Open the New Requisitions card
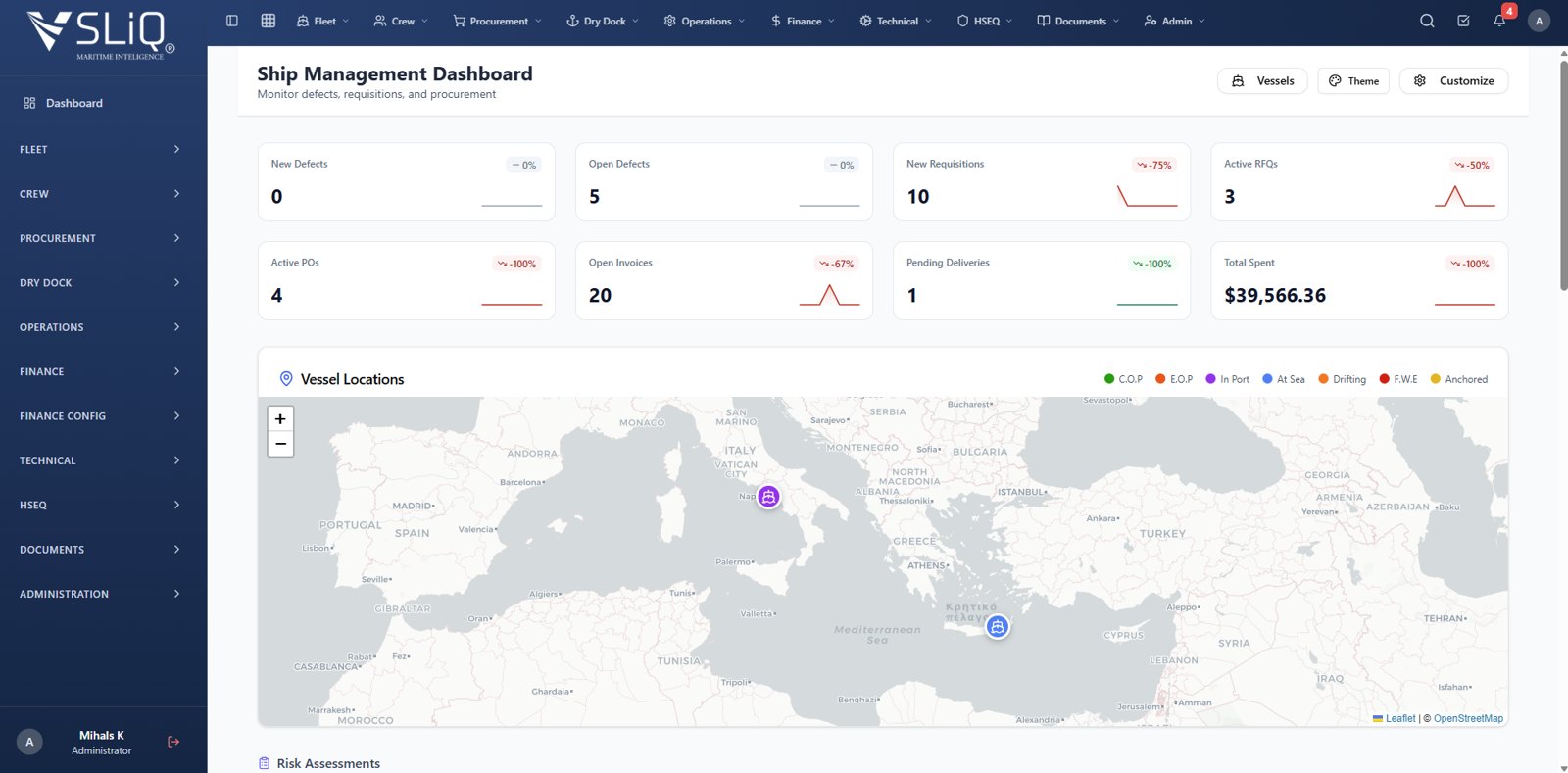 [x=1042, y=182]
